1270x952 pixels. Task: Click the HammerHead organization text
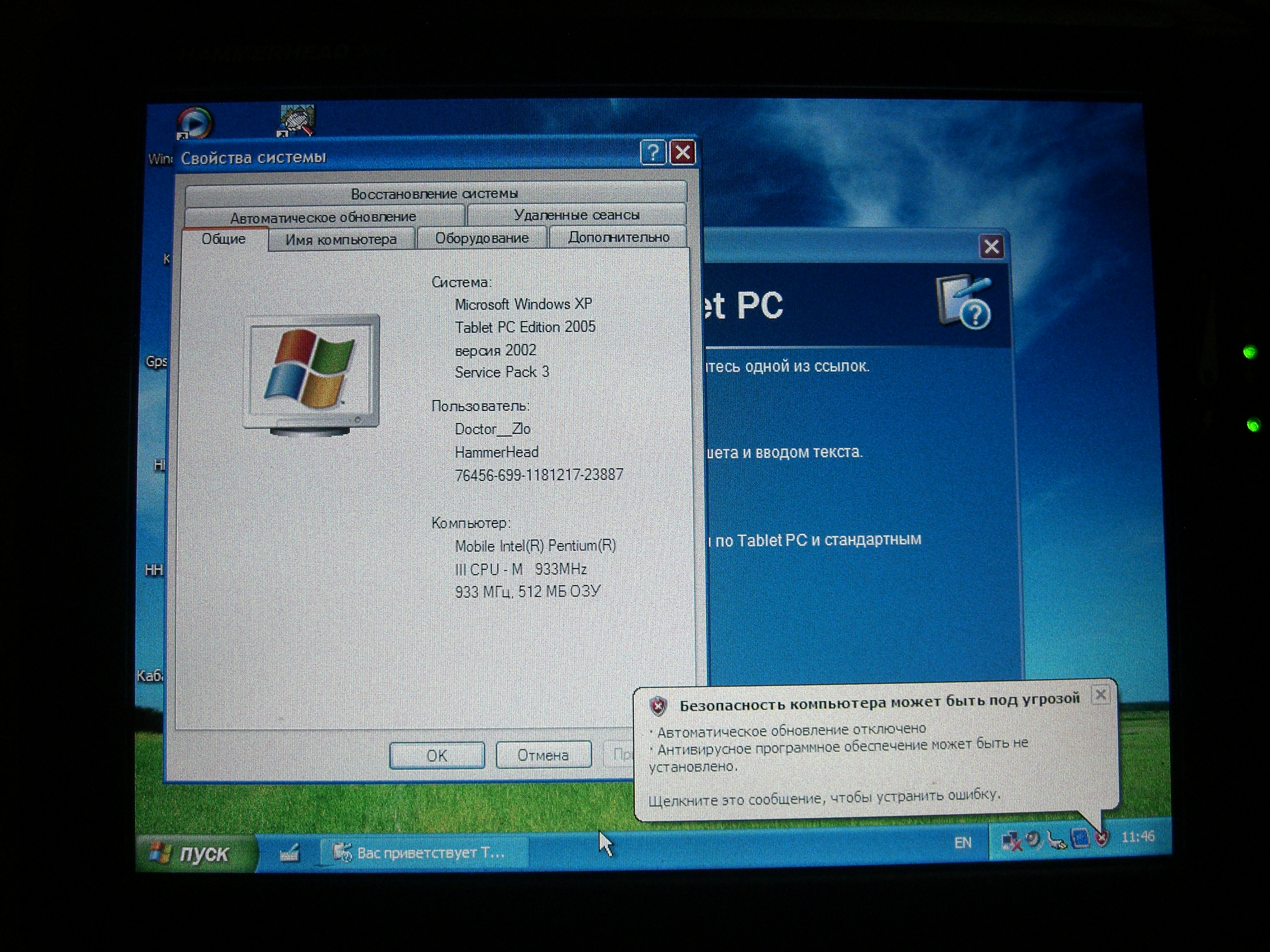(x=497, y=452)
